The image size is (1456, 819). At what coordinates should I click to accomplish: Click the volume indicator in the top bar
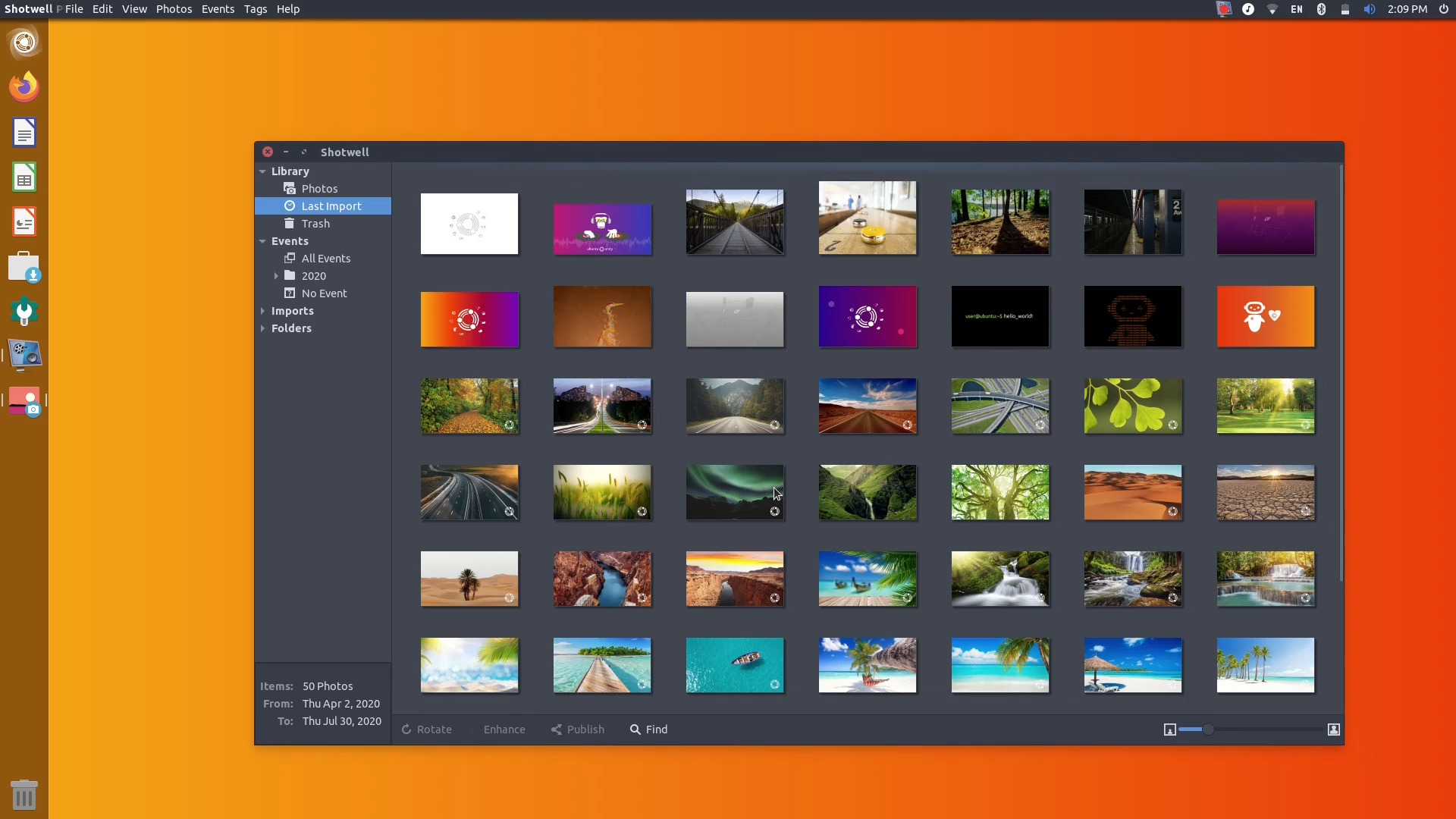[x=1370, y=9]
